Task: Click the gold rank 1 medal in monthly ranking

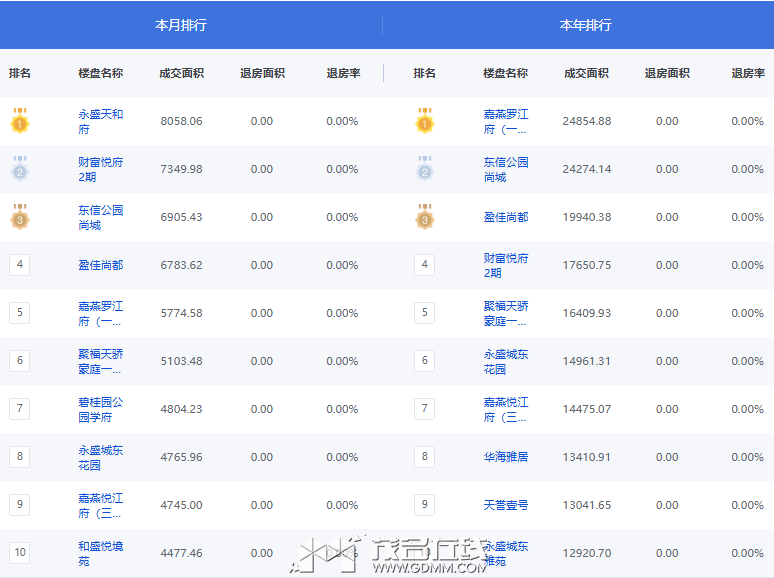Action: (x=19, y=121)
